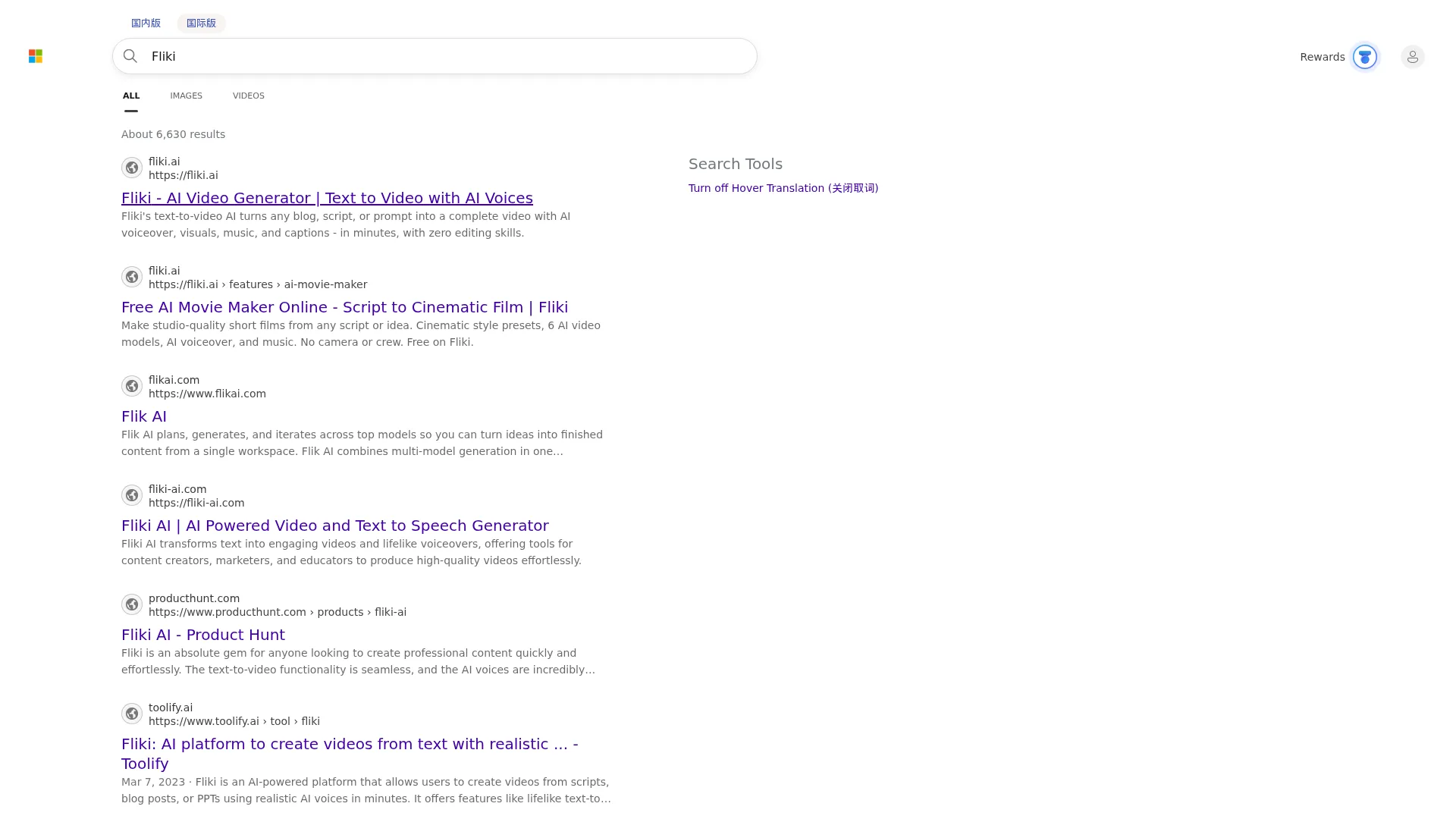Image resolution: width=1456 pixels, height=819 pixels.
Task: Click flikai.com site name text
Action: (x=174, y=380)
